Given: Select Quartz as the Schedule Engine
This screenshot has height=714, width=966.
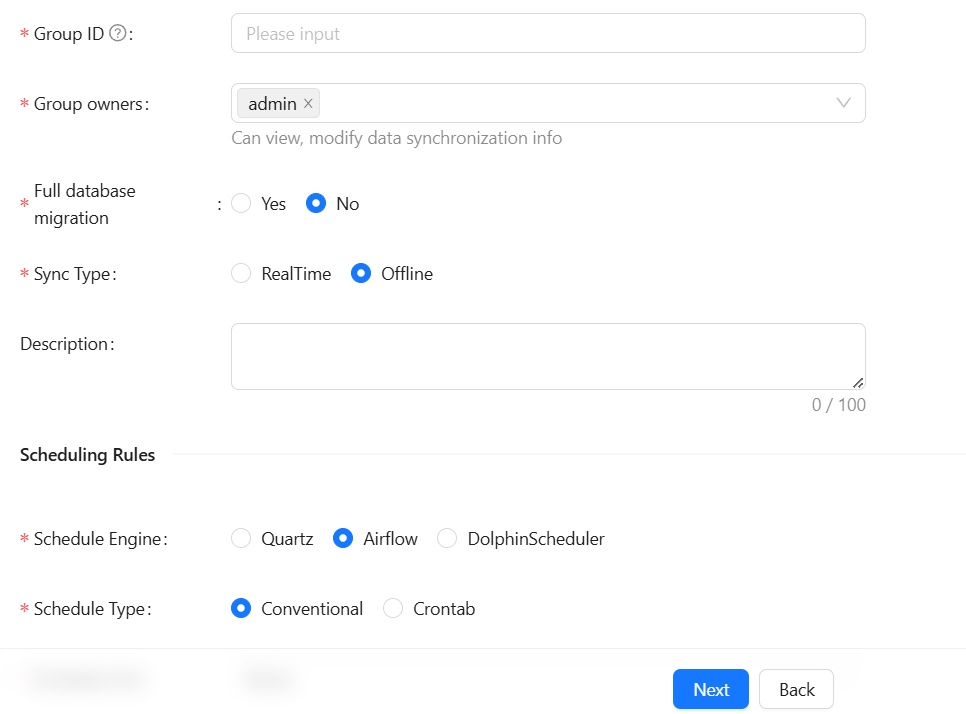Looking at the screenshot, I should 241,539.
